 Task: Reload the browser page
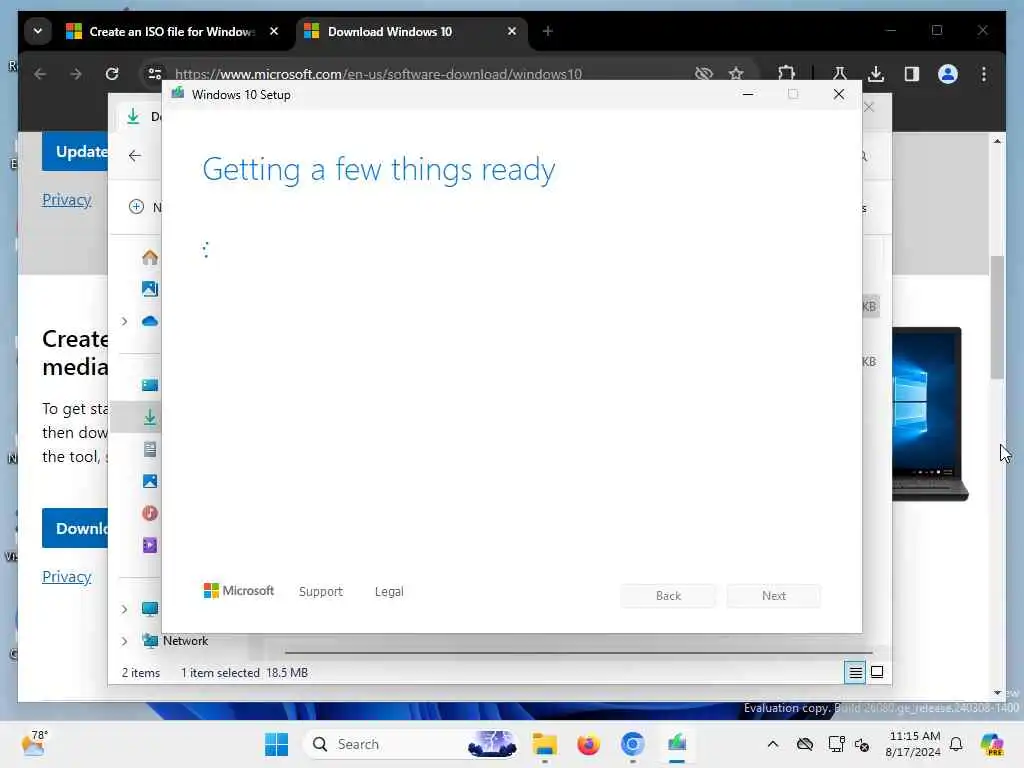tap(112, 74)
